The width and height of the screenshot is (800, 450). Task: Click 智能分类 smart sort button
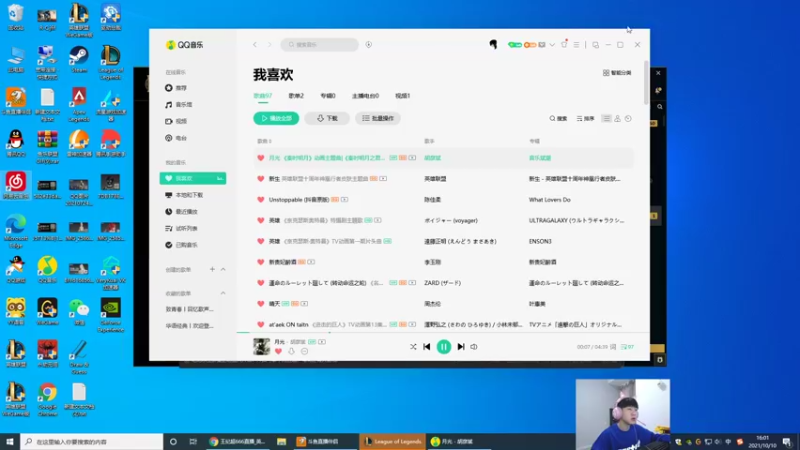[617, 73]
